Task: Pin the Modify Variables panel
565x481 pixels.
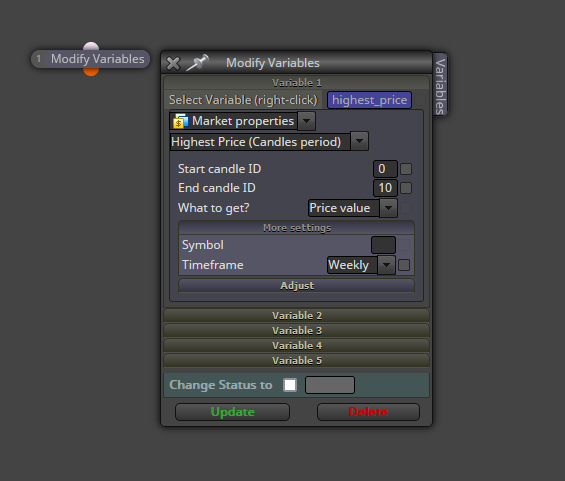Action: 197,62
